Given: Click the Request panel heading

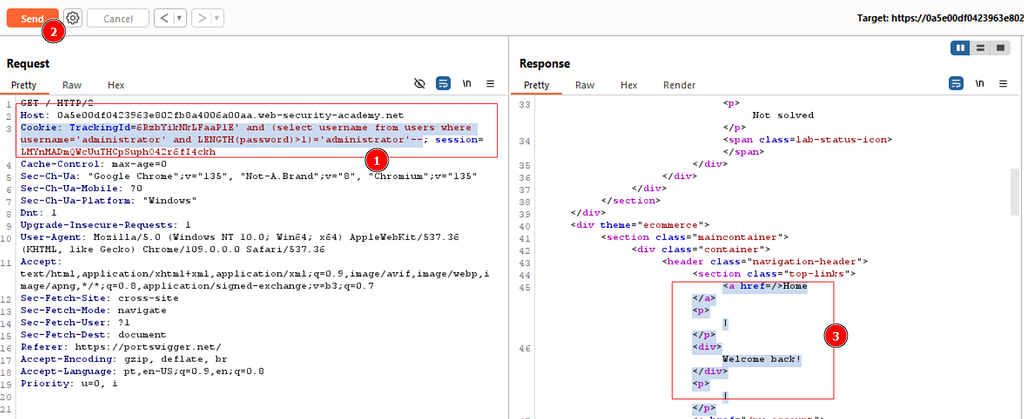Looking at the screenshot, I should (28, 63).
